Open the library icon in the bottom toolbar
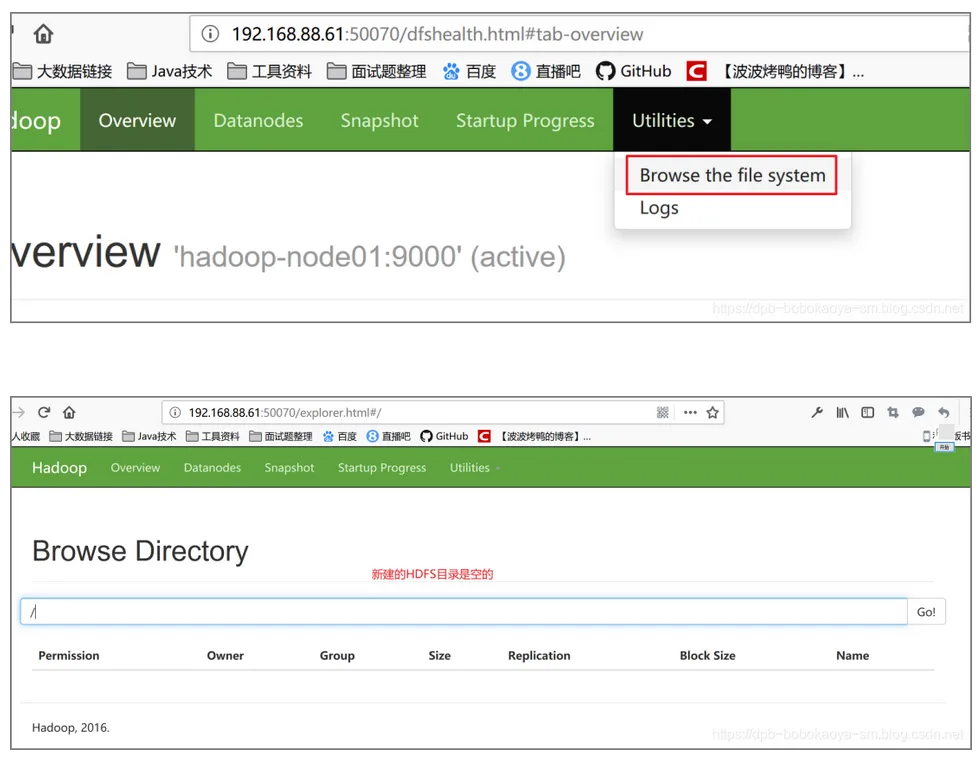The image size is (980, 766). [842, 412]
